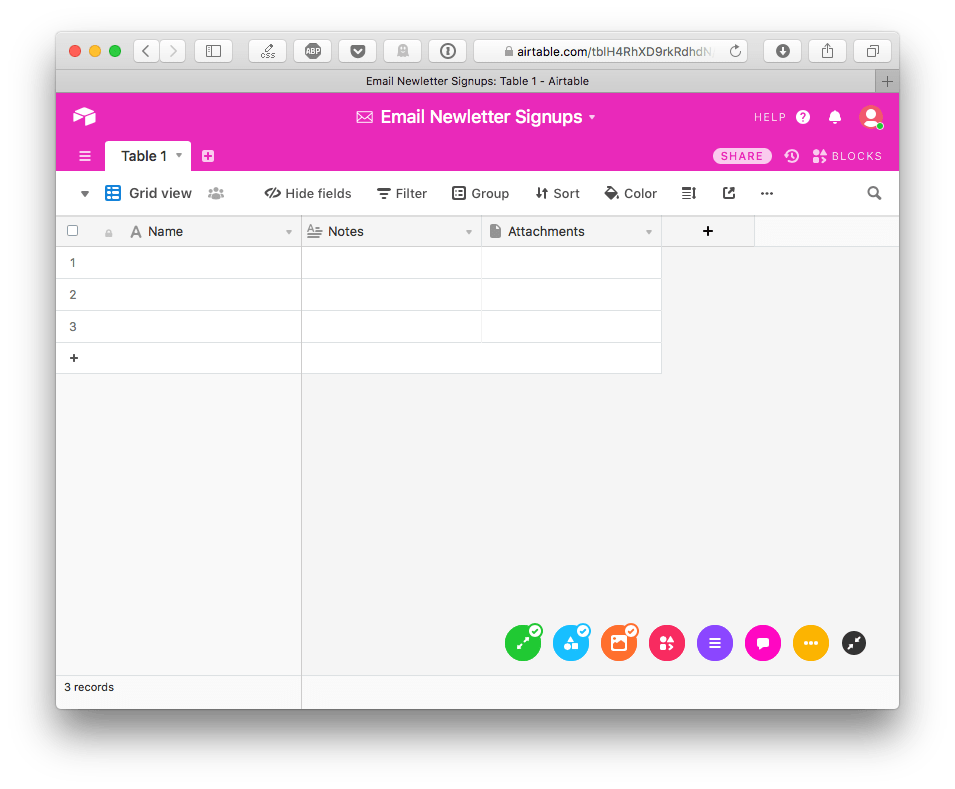The image size is (955, 789).
Task: Open the tables list hamburger menu
Action: [x=85, y=156]
